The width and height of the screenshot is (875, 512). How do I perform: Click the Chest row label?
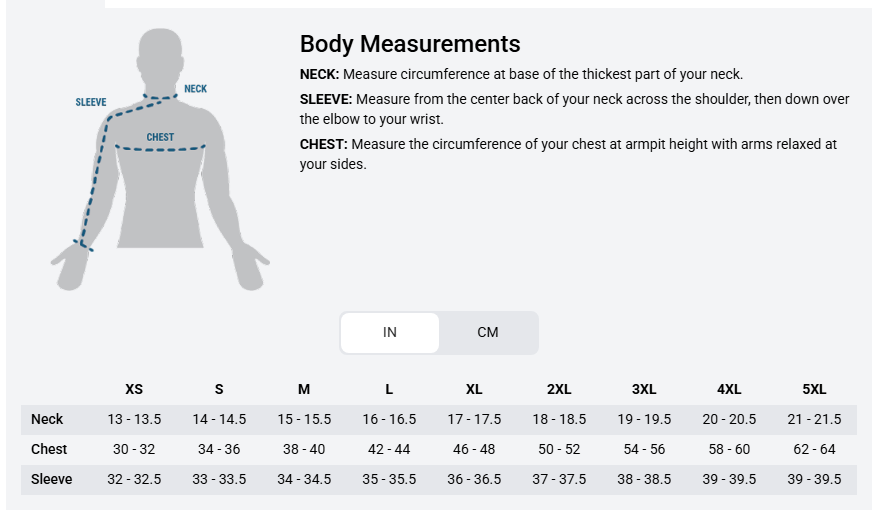coord(49,450)
